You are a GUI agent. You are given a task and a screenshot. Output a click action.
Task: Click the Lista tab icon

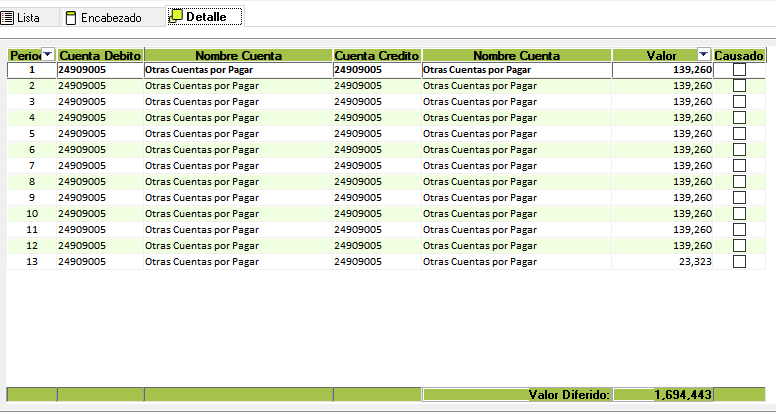tap(8, 18)
